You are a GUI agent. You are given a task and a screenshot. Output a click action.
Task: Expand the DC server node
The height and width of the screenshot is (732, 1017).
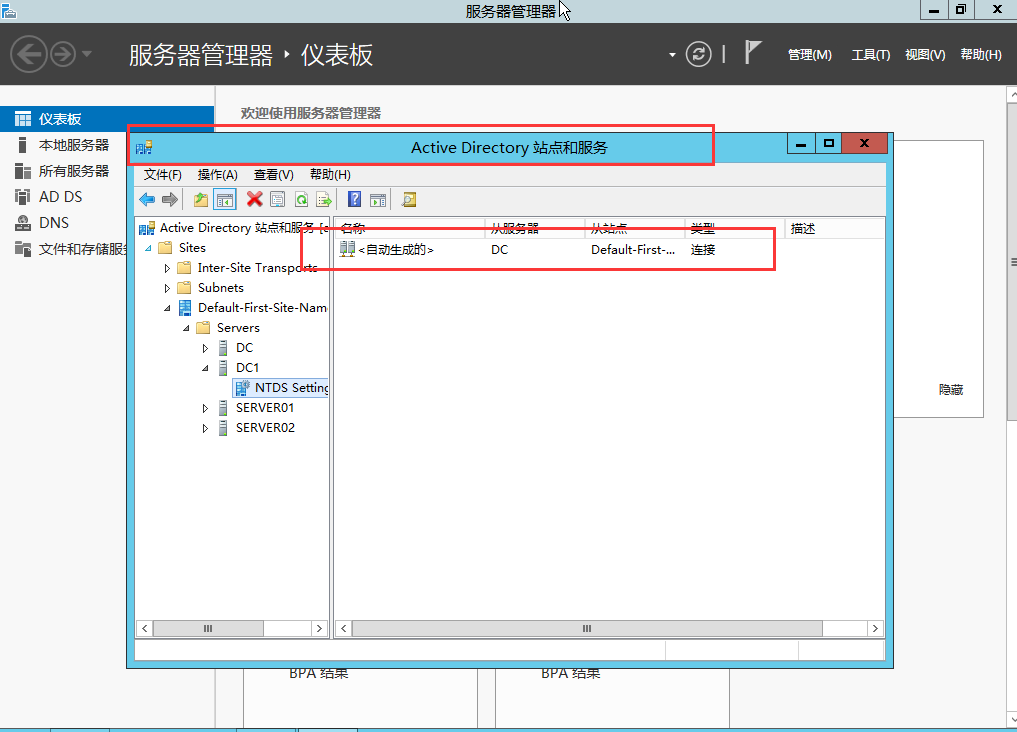[x=205, y=349]
